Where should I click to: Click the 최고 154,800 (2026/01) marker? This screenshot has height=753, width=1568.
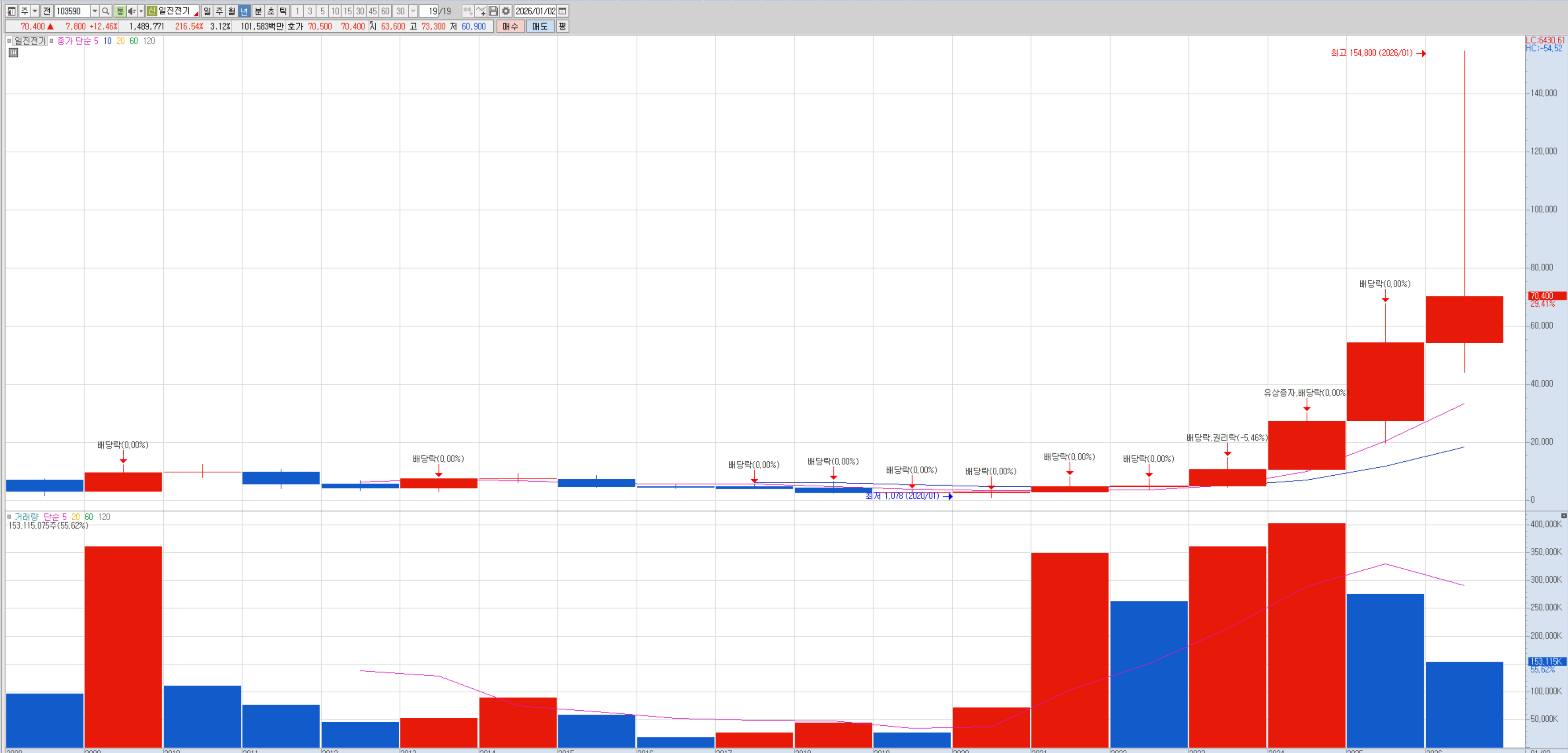[x=1378, y=54]
